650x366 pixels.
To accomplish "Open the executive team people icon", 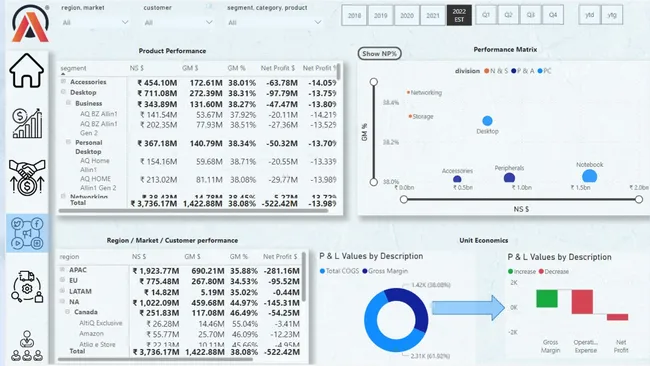I will click(x=27, y=346).
